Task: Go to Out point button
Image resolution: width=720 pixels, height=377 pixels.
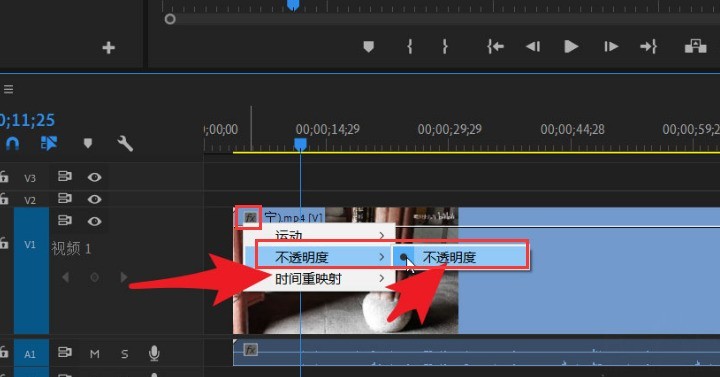Action: coord(648,46)
